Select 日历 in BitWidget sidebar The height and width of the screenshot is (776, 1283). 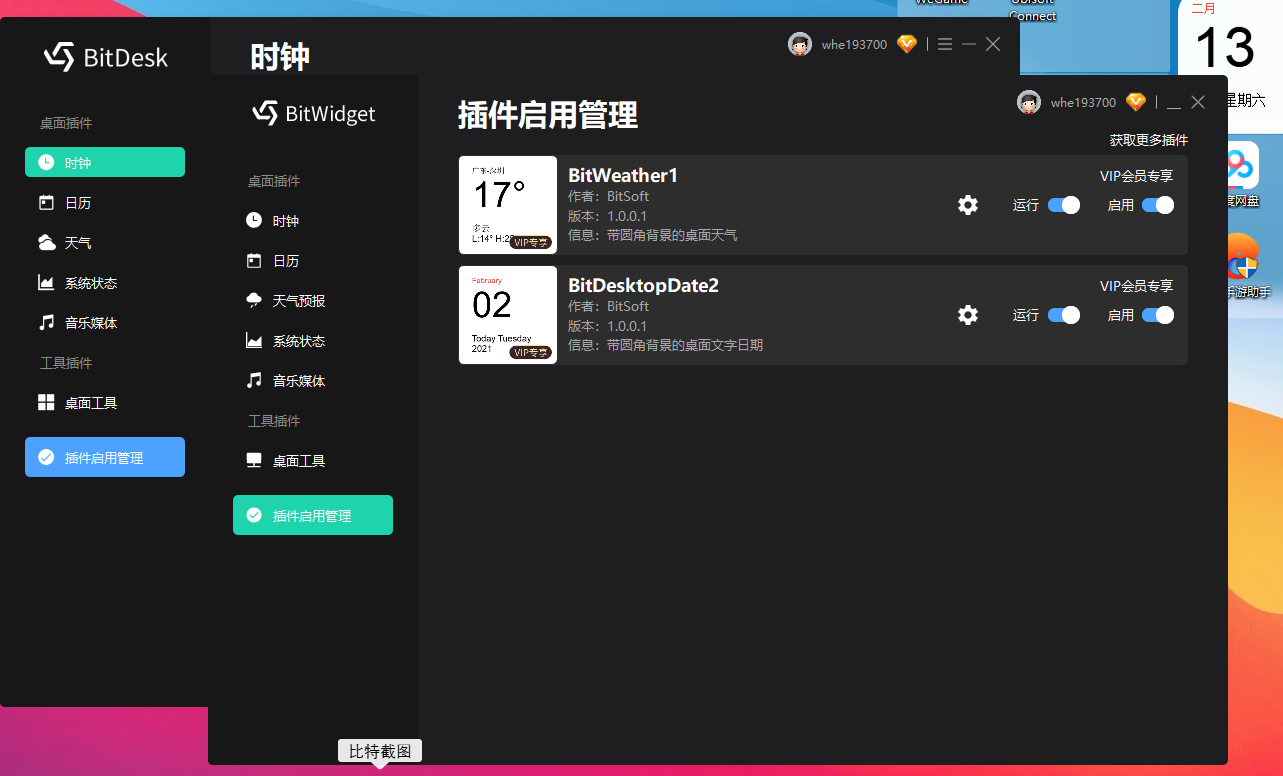(x=286, y=261)
